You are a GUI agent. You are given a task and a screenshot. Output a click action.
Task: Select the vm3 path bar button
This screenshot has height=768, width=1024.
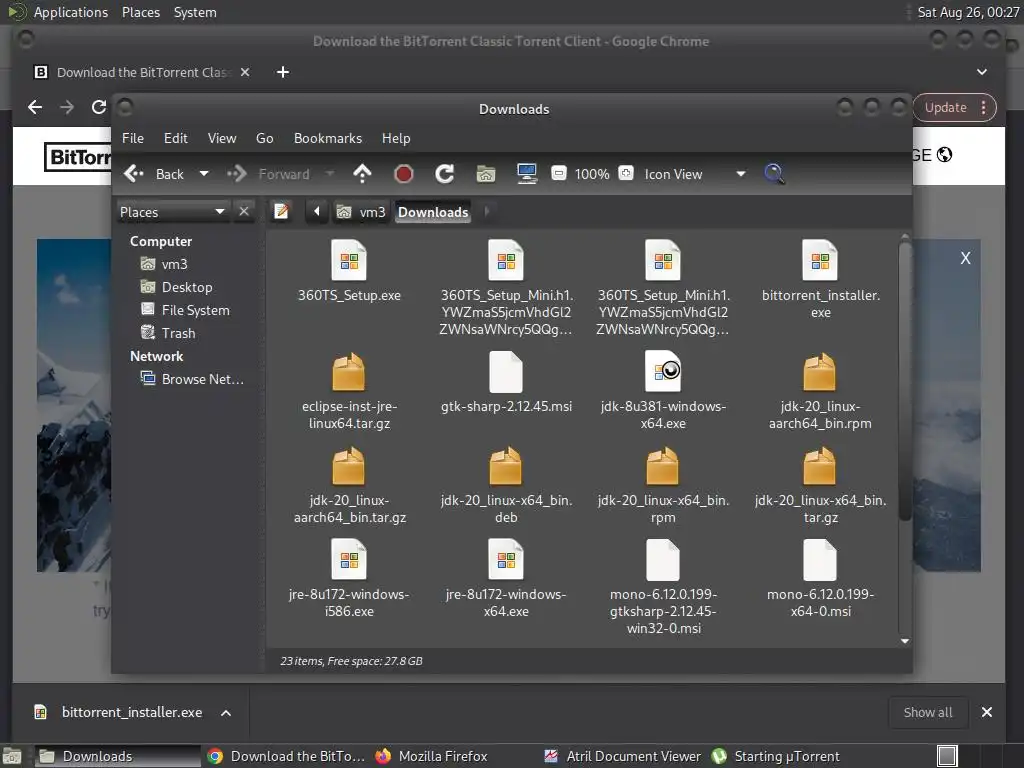pyautogui.click(x=361, y=212)
